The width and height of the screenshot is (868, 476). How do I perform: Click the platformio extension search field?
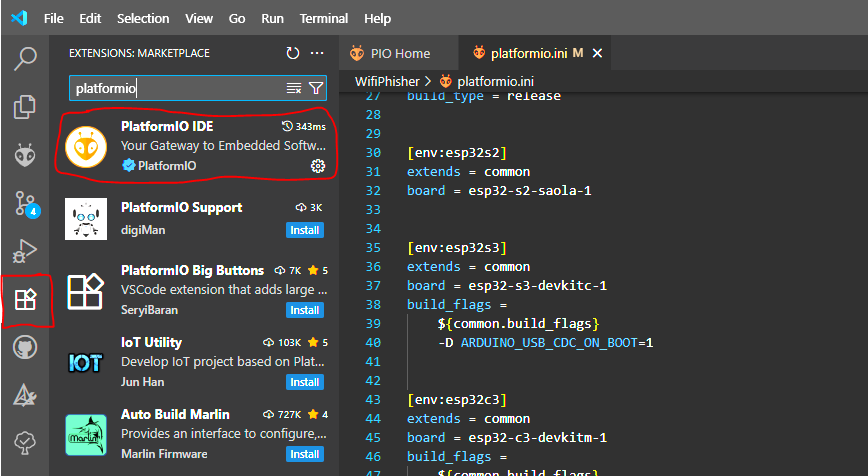point(177,88)
